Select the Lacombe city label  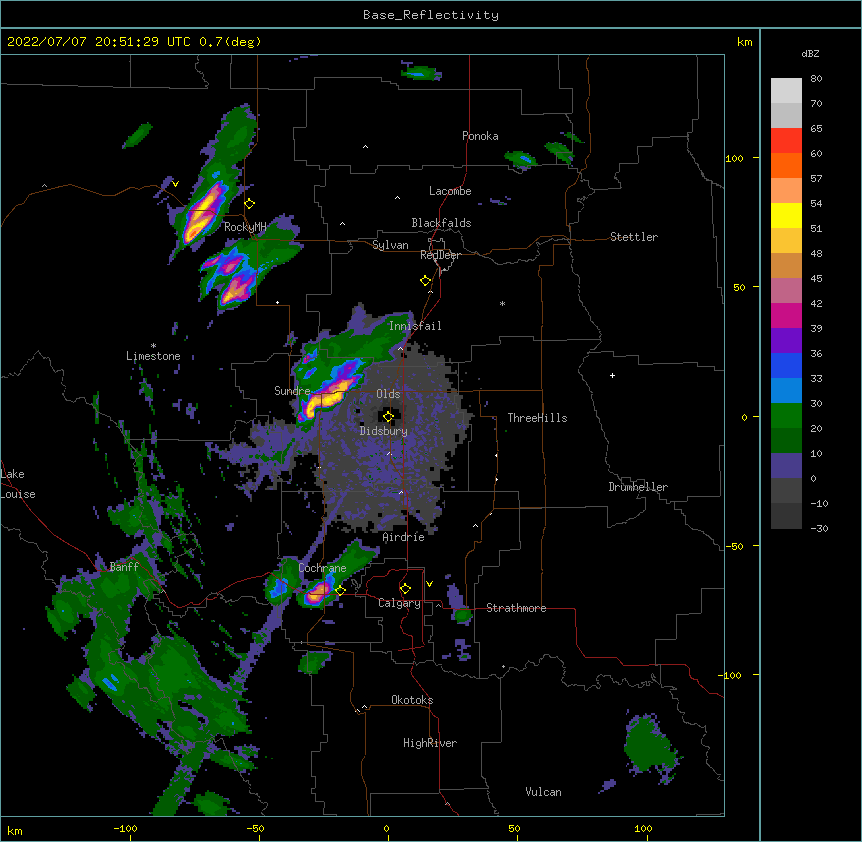click(x=450, y=191)
